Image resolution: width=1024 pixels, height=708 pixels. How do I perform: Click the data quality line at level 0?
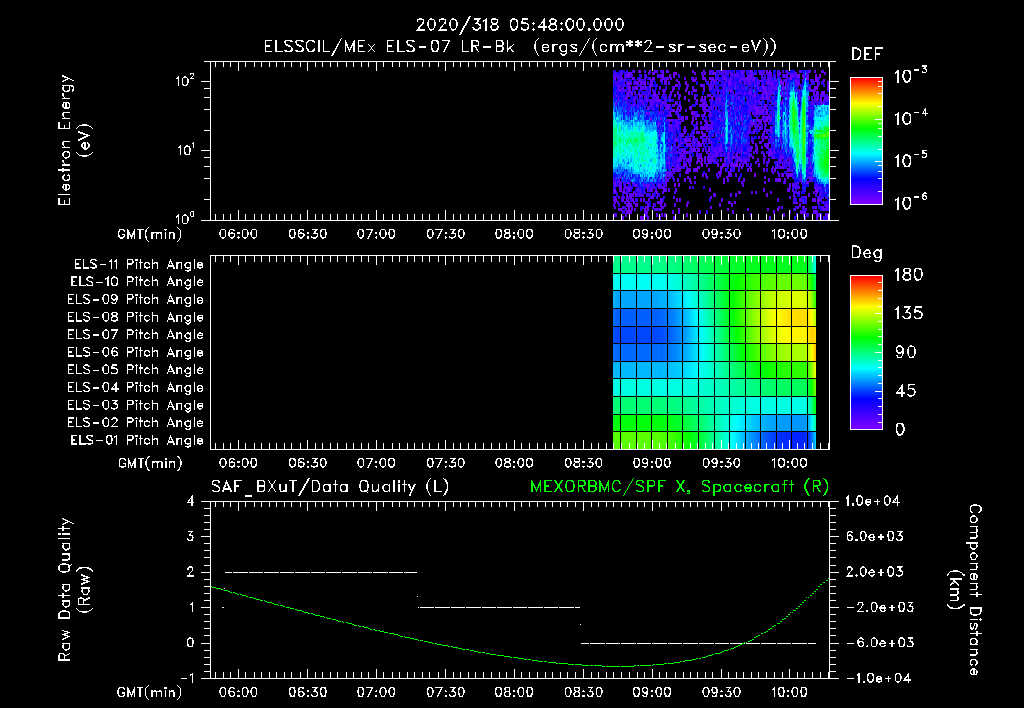coord(698,643)
